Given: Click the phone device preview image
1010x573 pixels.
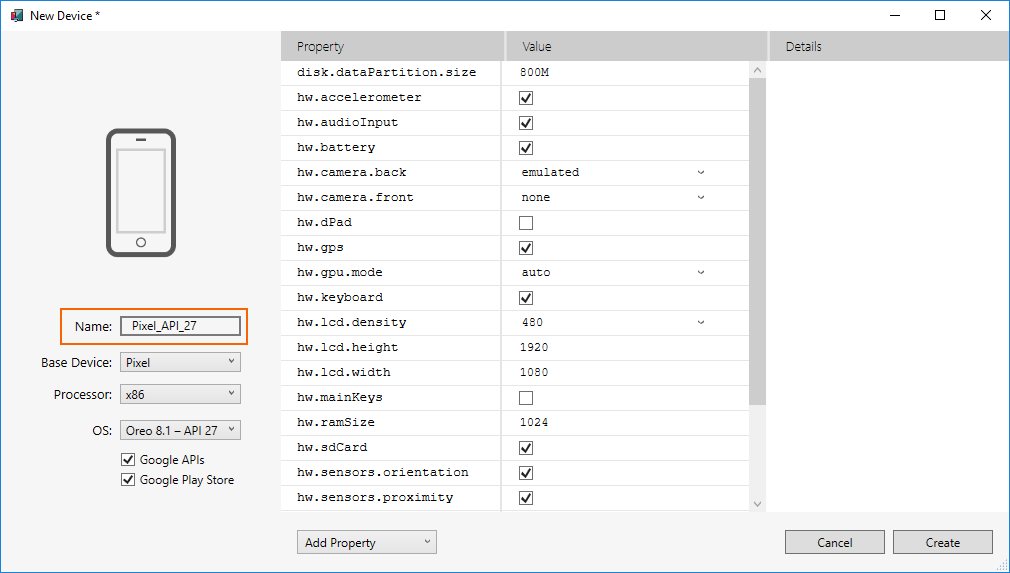Looking at the screenshot, I should point(141,193).
